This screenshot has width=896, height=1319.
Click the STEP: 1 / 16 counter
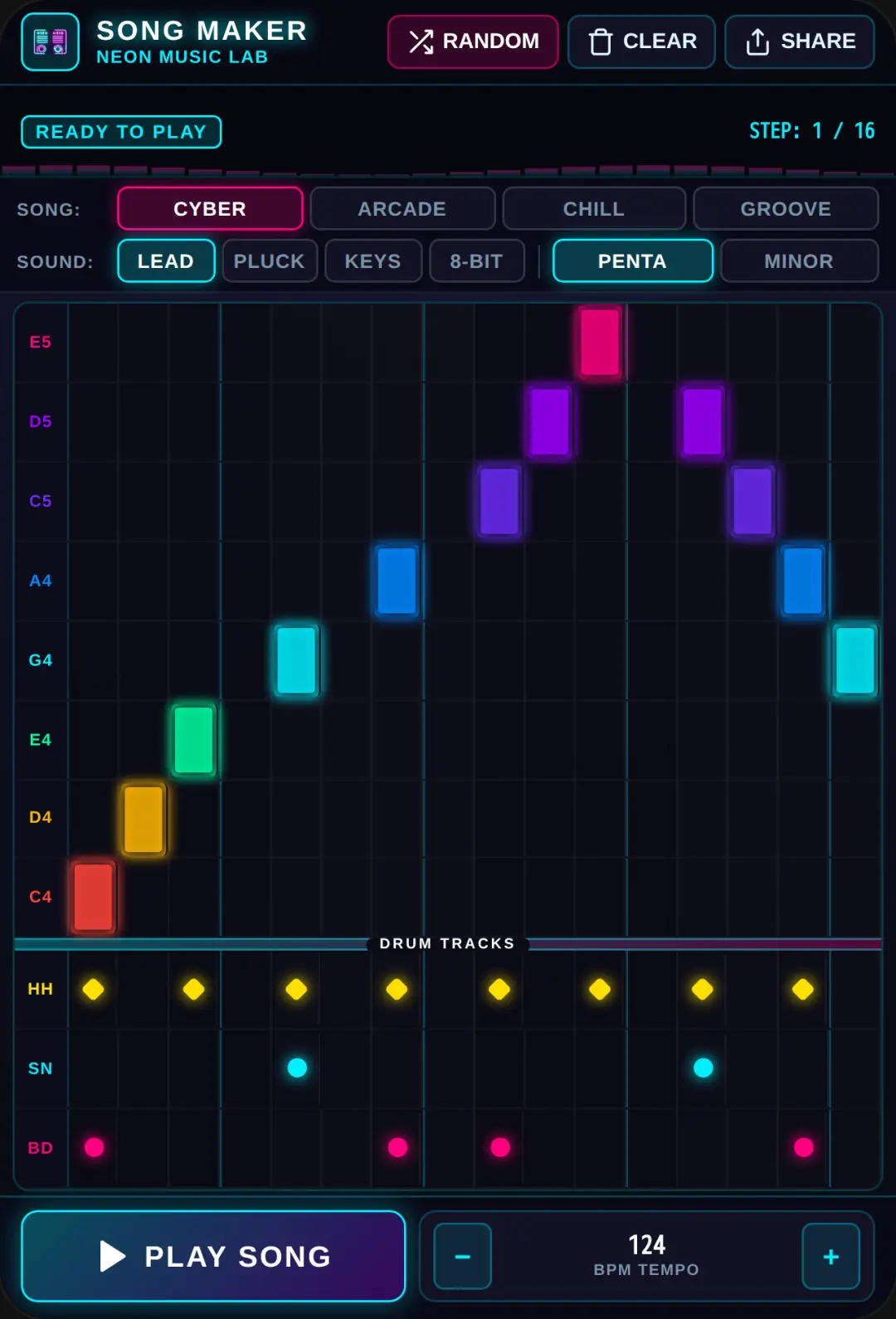(811, 130)
